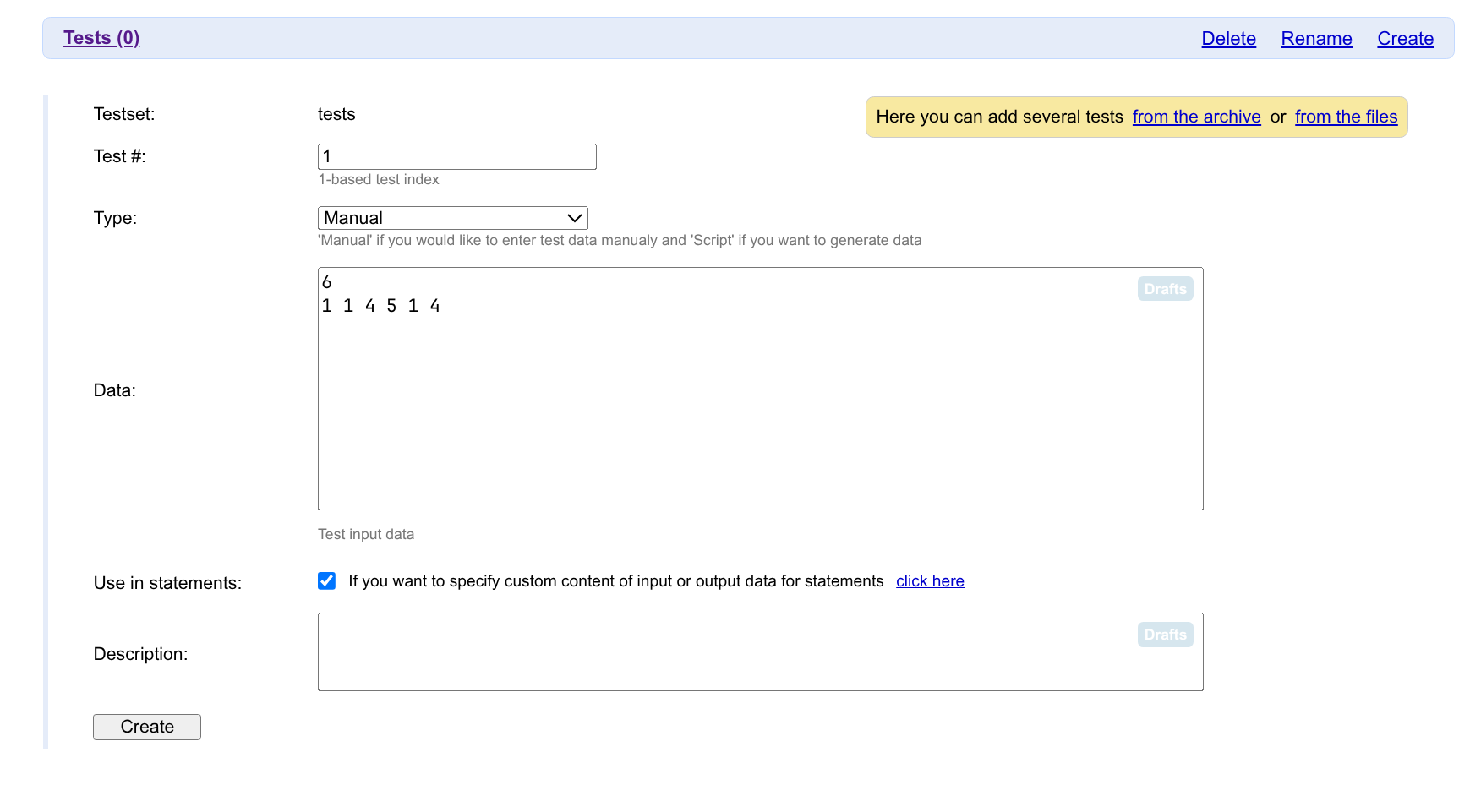Add tests from the files
This screenshot has width=1470, height=812.
pyautogui.click(x=1346, y=117)
